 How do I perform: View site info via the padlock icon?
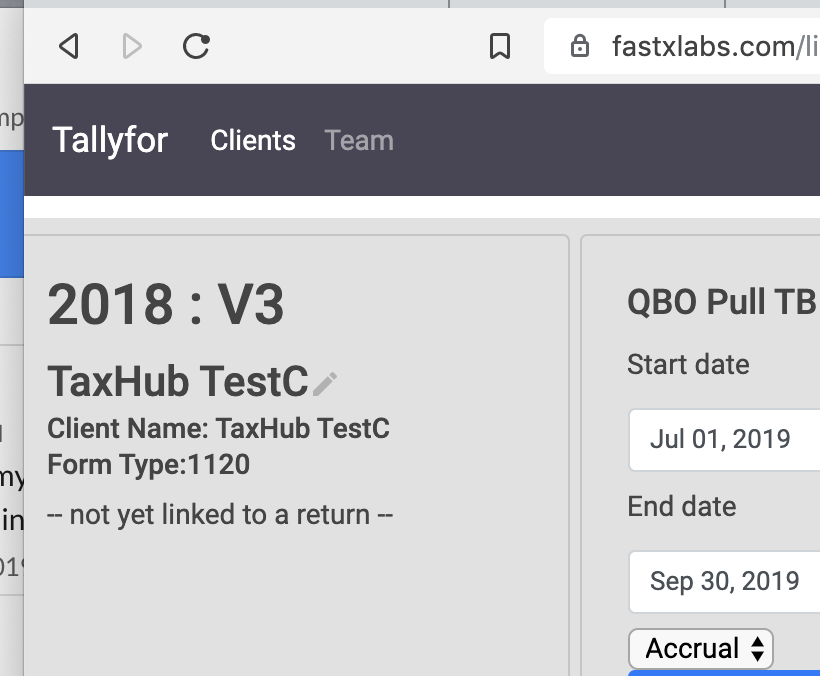click(579, 46)
